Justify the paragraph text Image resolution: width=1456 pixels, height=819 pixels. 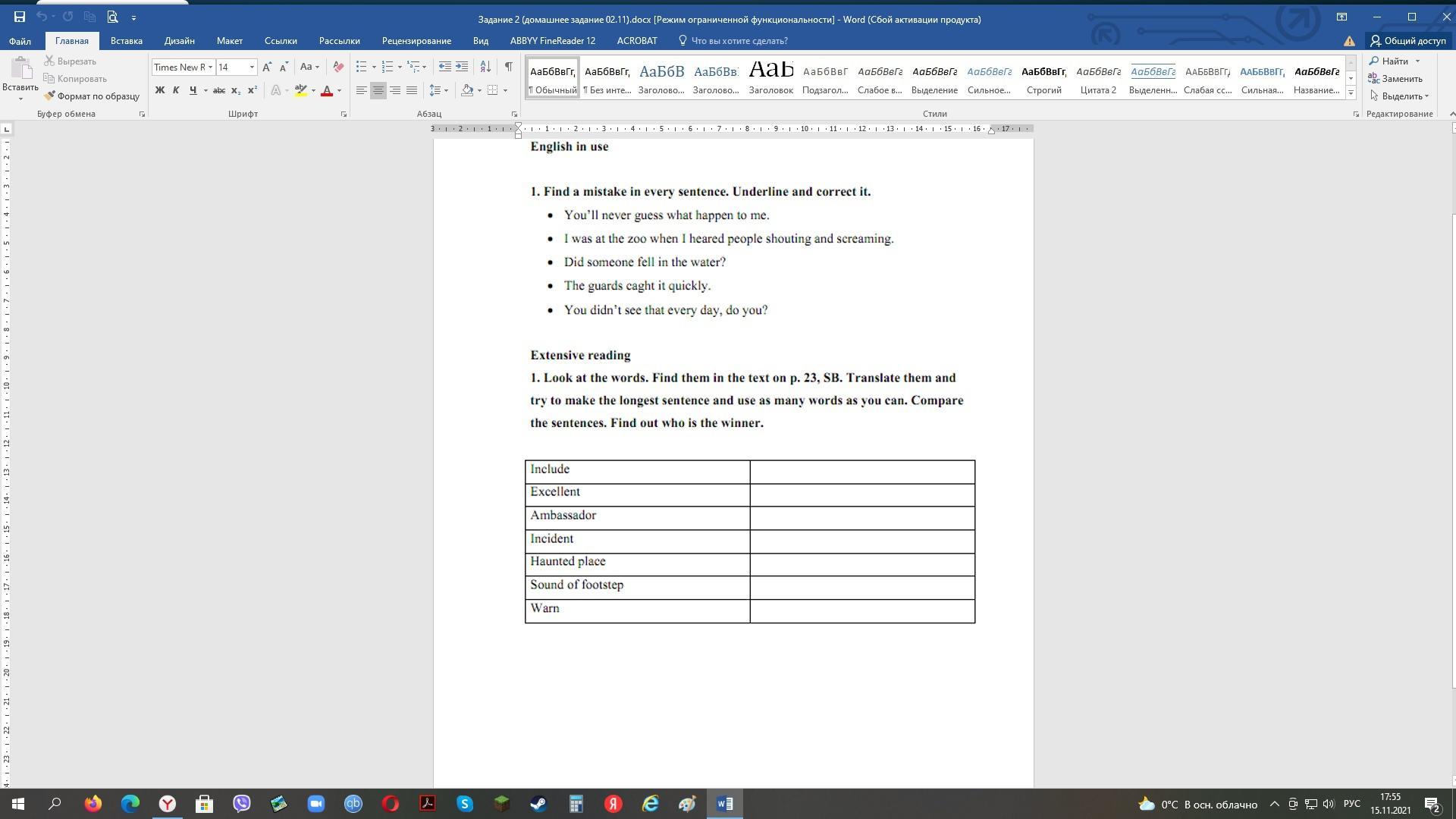[x=412, y=90]
